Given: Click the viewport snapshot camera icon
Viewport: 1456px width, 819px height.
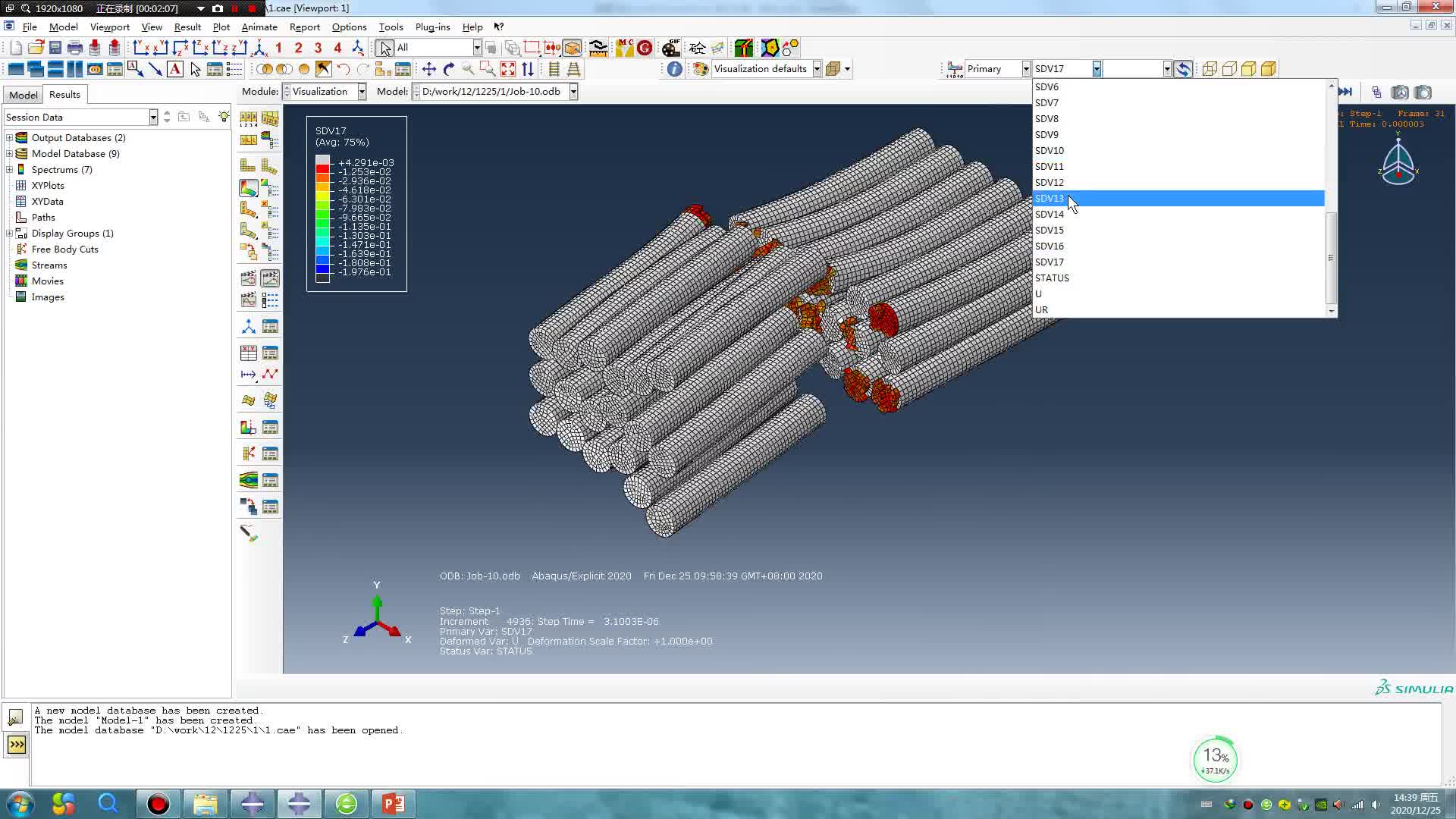Looking at the screenshot, I should pos(1400,93).
